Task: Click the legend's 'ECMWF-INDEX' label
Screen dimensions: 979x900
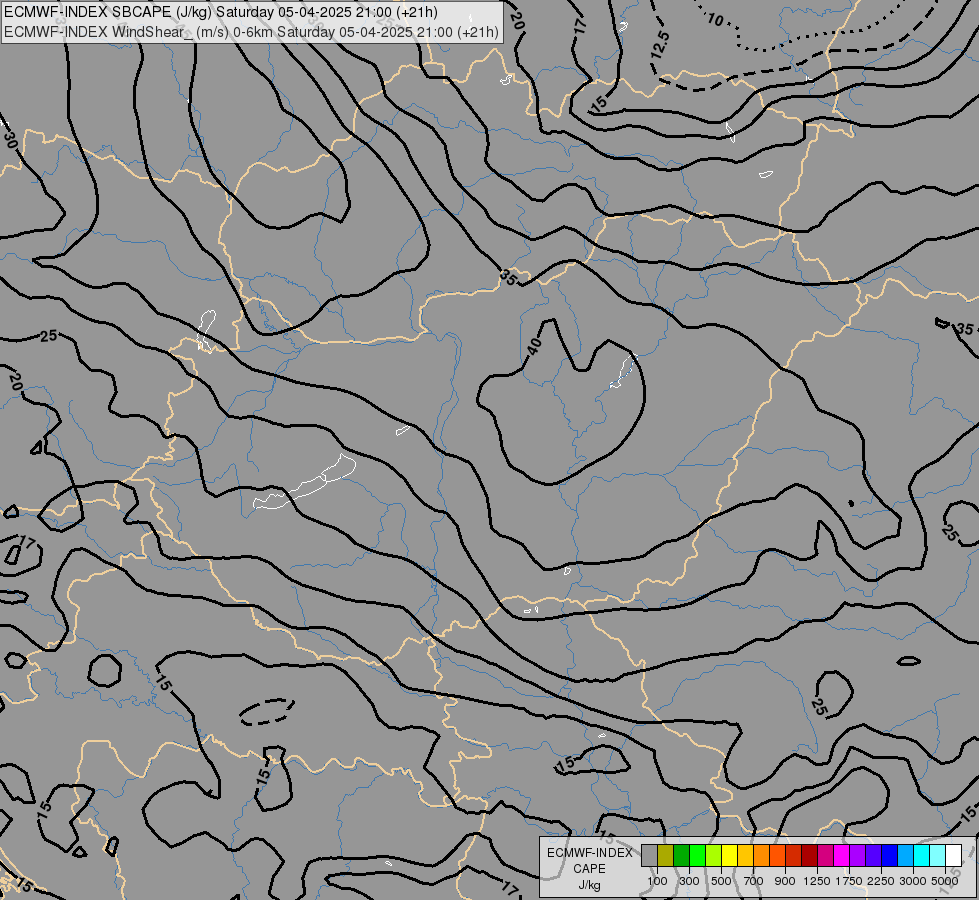Action: click(x=590, y=853)
